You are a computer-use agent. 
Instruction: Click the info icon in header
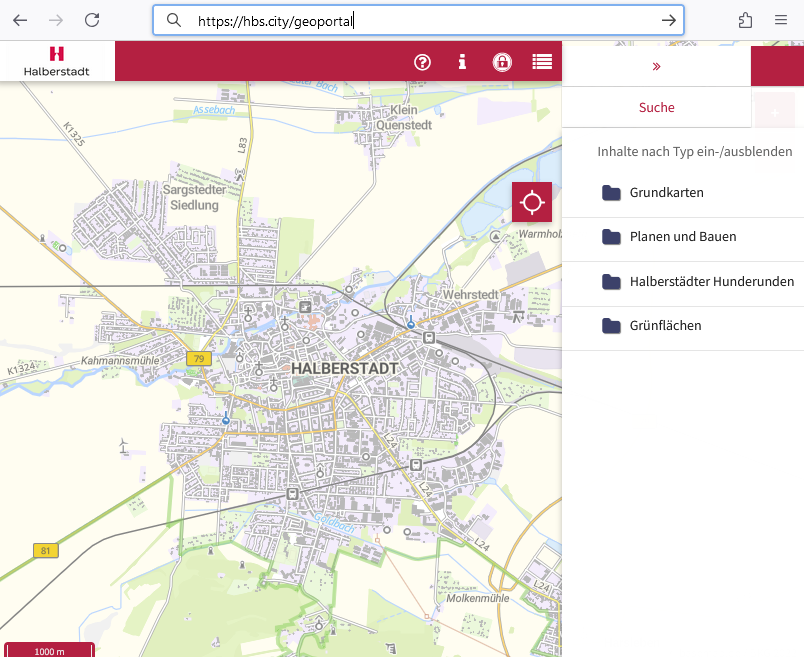pos(462,62)
